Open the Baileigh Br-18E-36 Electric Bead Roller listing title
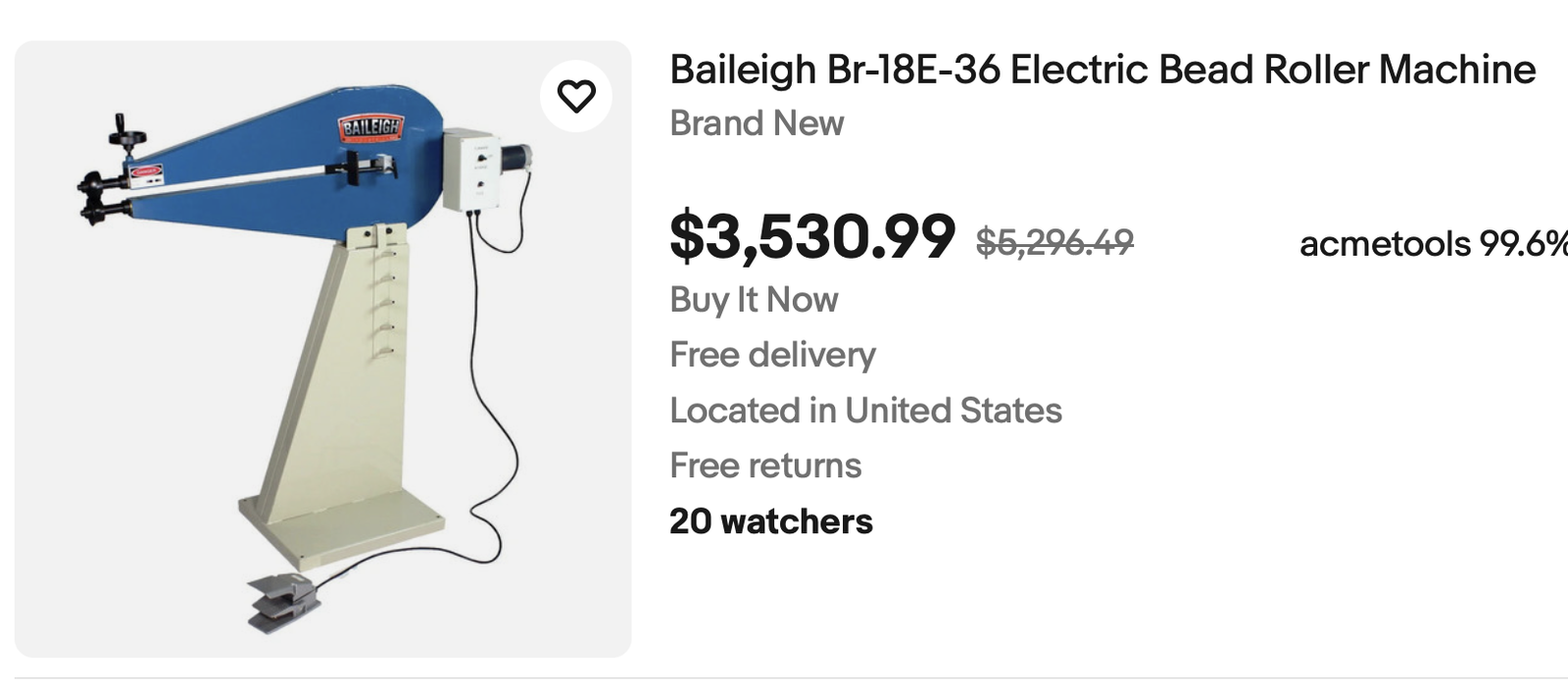Viewport: 1568px width, 685px height. tap(1102, 70)
